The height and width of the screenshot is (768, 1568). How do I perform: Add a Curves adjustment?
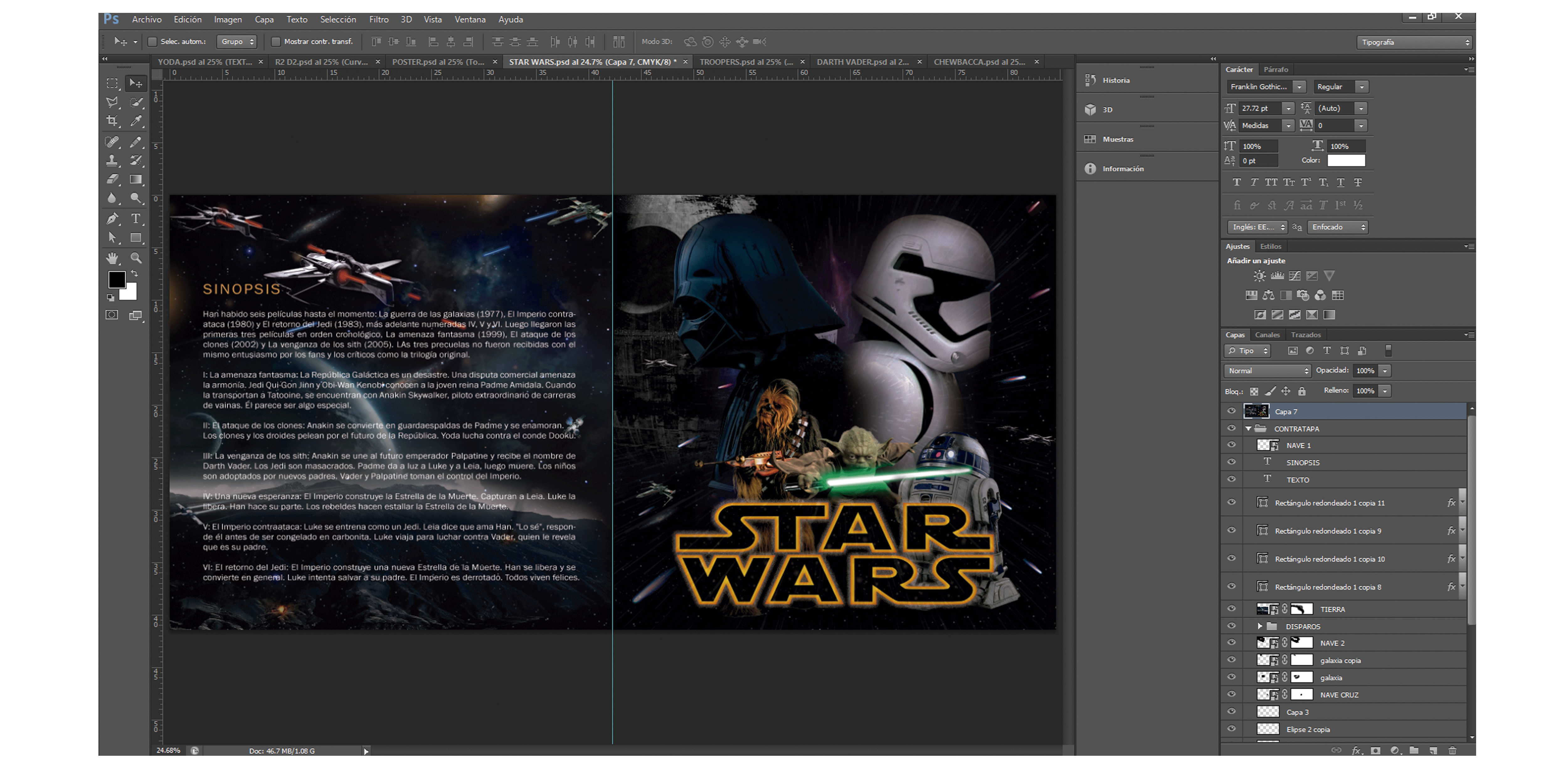[1295, 276]
